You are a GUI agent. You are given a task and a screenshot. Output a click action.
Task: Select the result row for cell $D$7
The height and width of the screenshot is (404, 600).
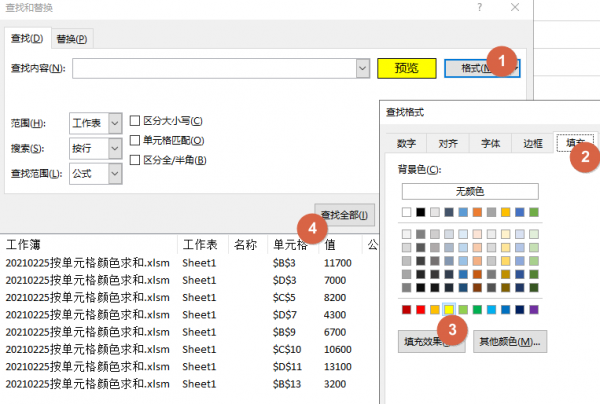click(189, 315)
